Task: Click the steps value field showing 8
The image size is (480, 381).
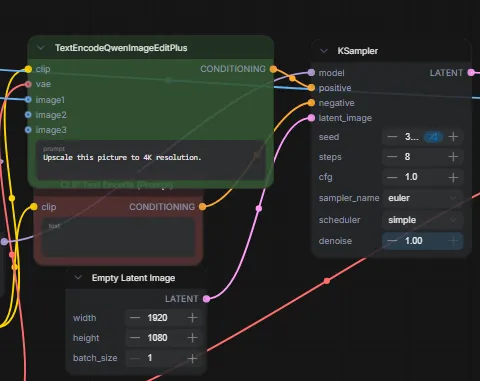Action: (x=423, y=157)
